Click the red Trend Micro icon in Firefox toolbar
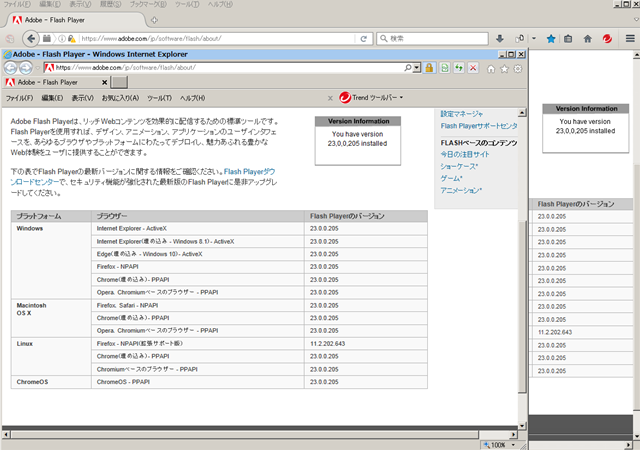Image resolution: width=640 pixels, height=450 pixels. [x=607, y=39]
